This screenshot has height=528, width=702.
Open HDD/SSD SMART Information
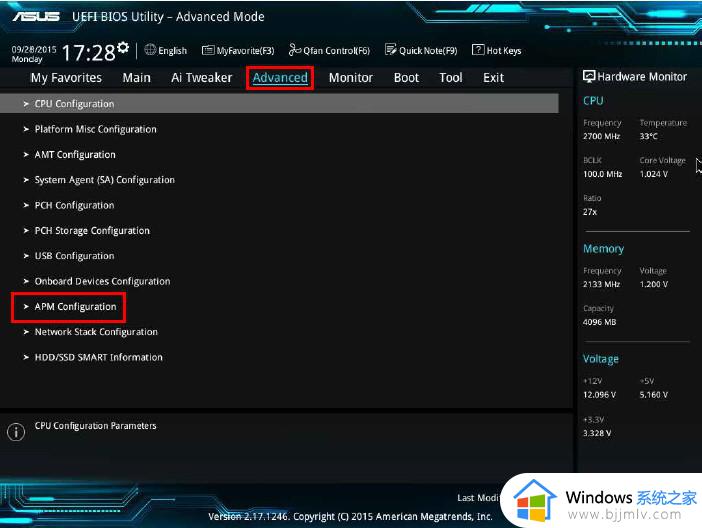coord(98,357)
